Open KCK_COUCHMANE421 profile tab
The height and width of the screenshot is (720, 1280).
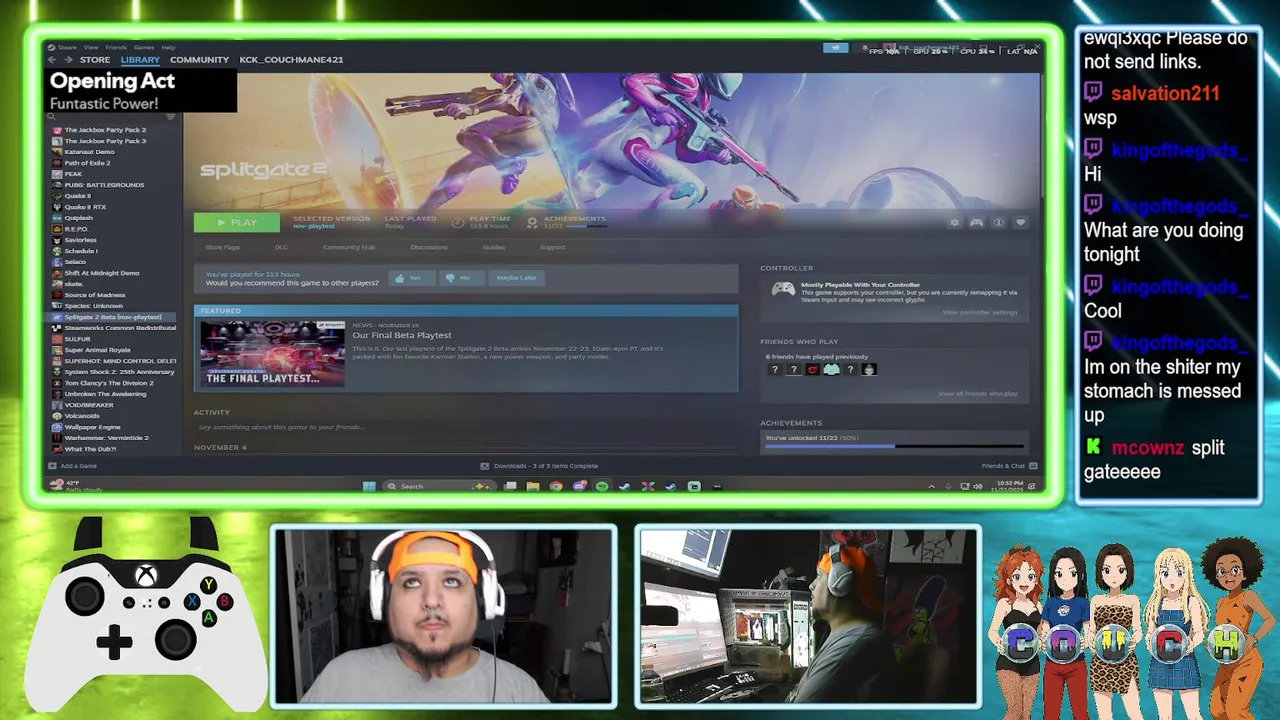(291, 59)
